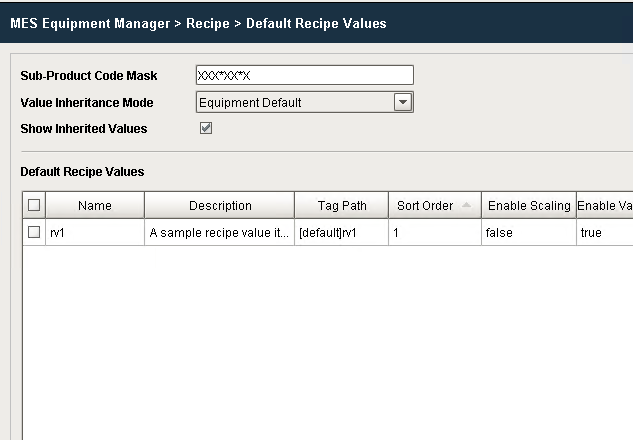Click Default Recipe Values in the breadcrumb

[x=316, y=23]
